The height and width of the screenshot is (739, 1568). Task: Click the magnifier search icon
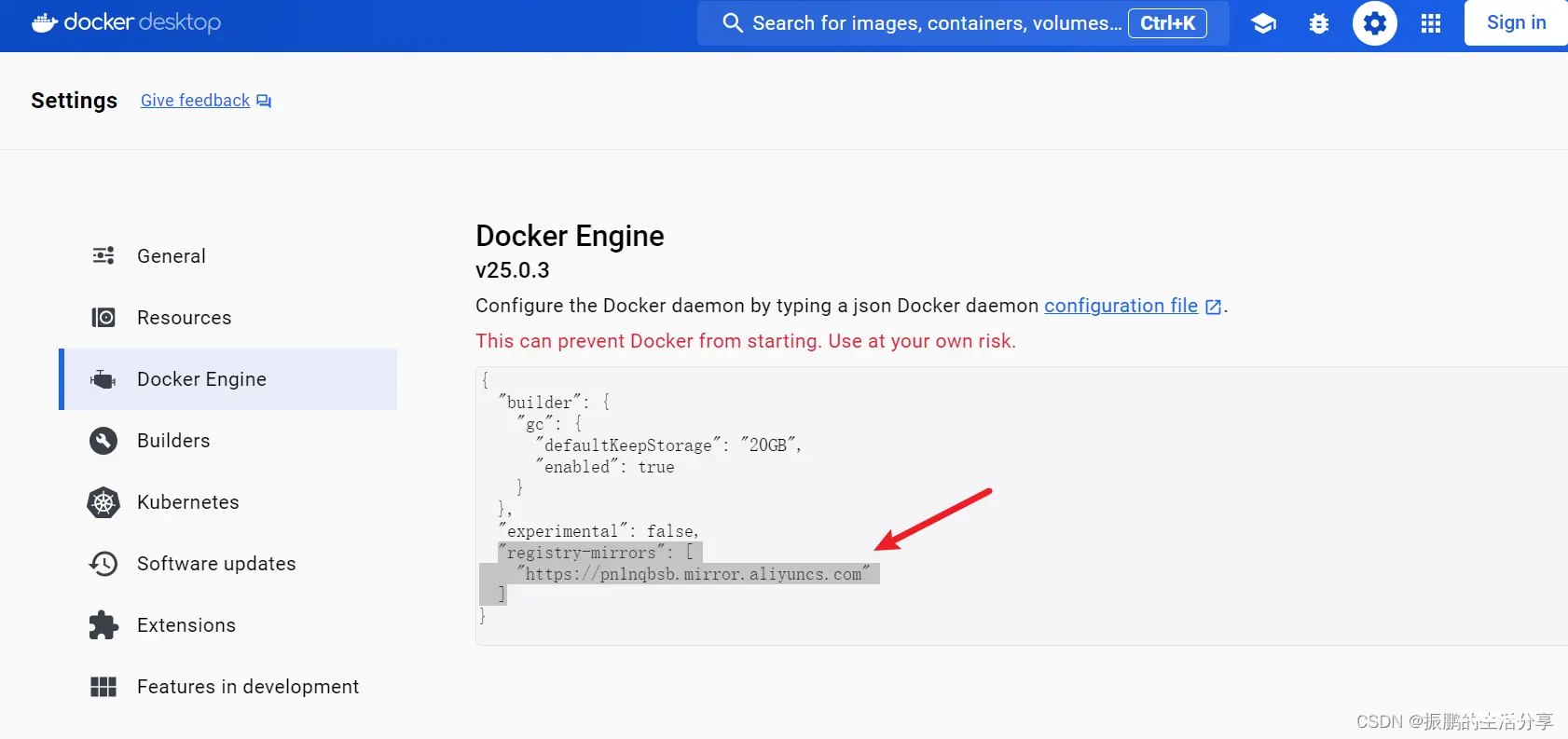[x=733, y=23]
